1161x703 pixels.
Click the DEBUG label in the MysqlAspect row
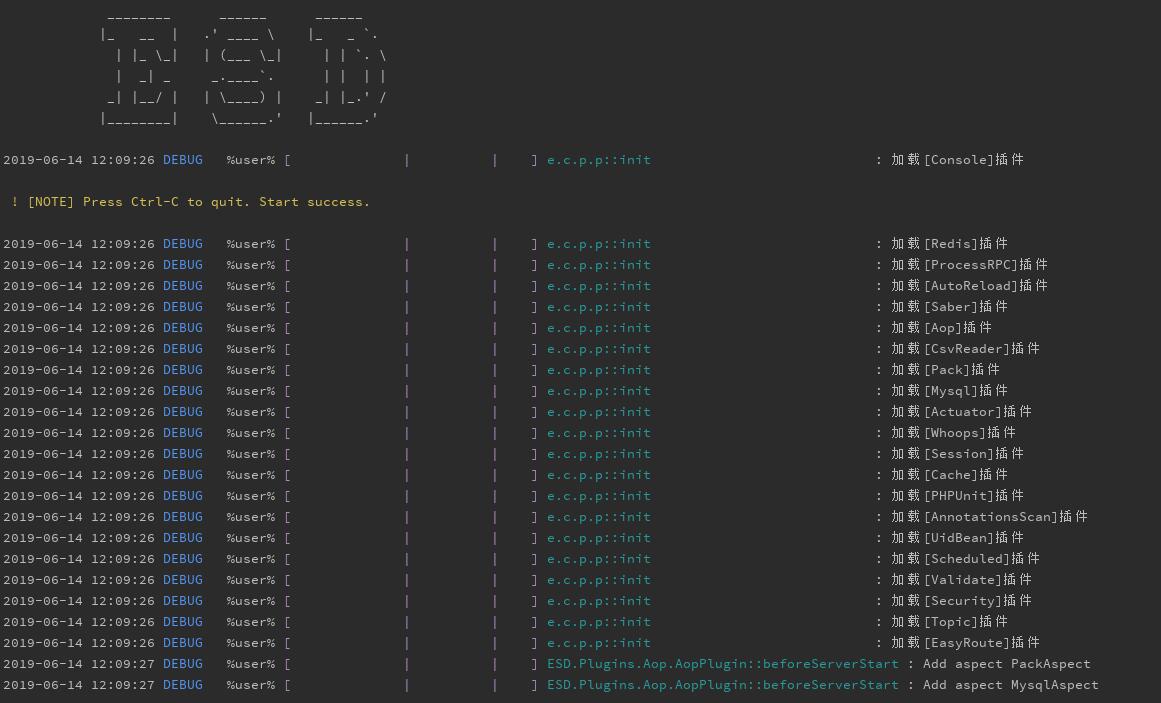pos(183,685)
